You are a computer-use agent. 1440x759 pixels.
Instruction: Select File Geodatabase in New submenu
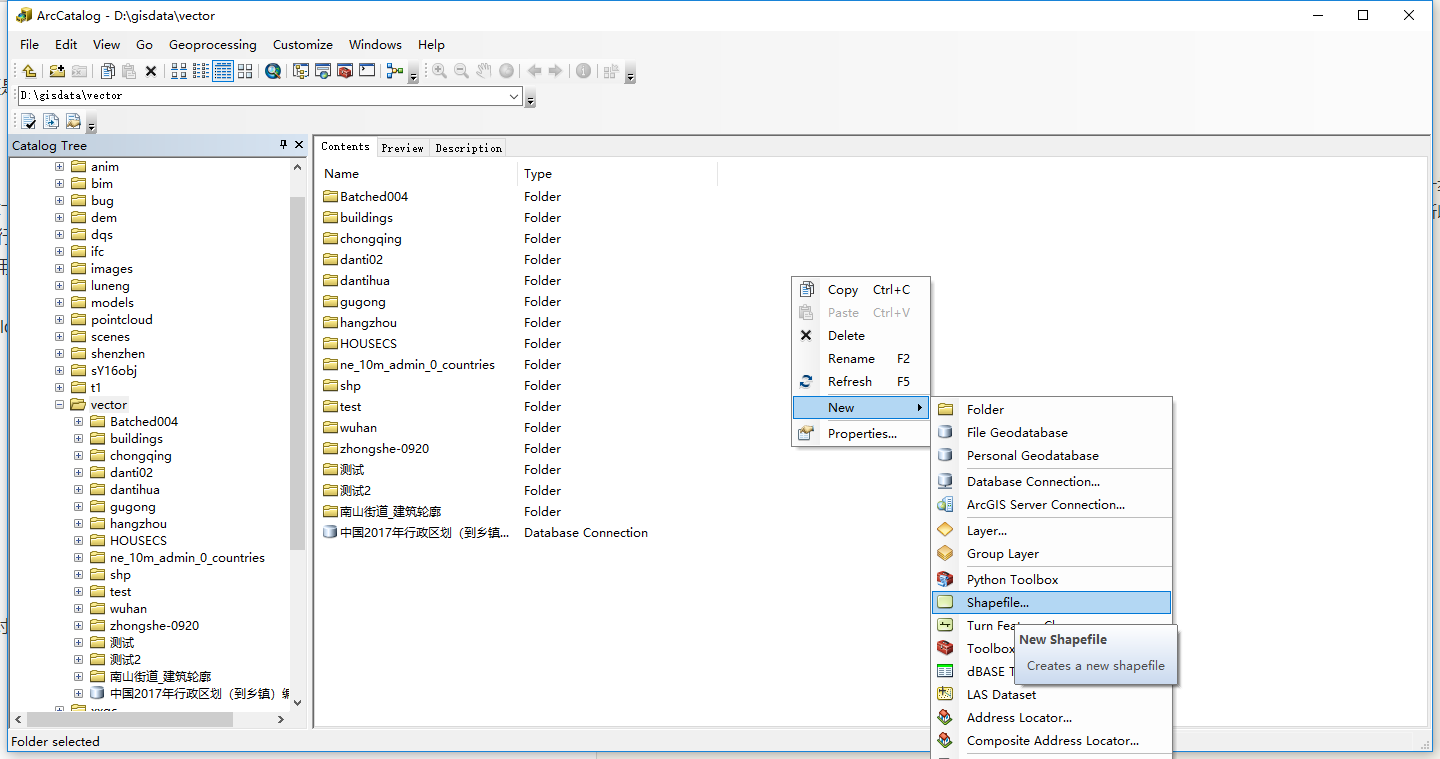(1051, 433)
